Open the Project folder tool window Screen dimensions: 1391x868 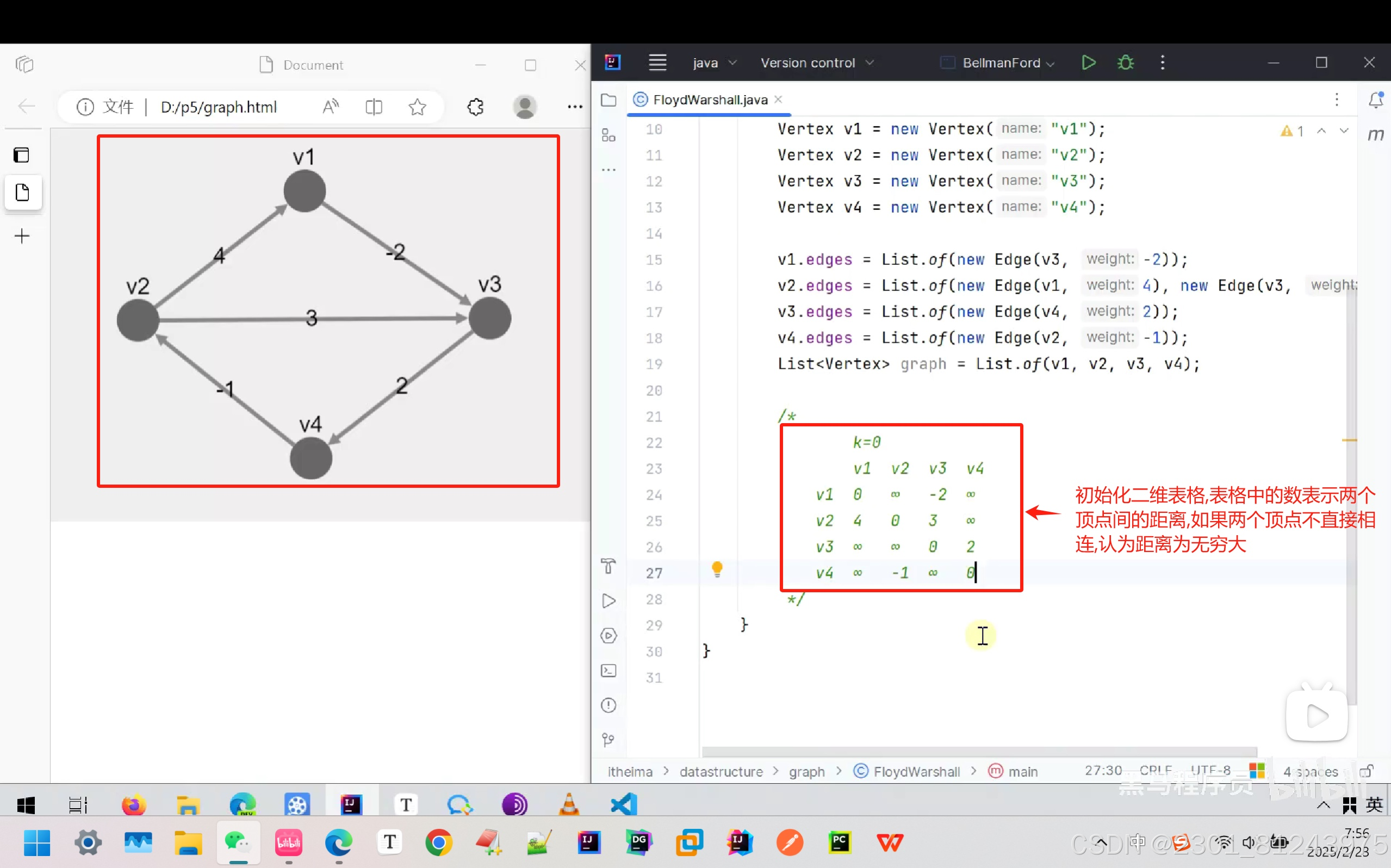[608, 100]
